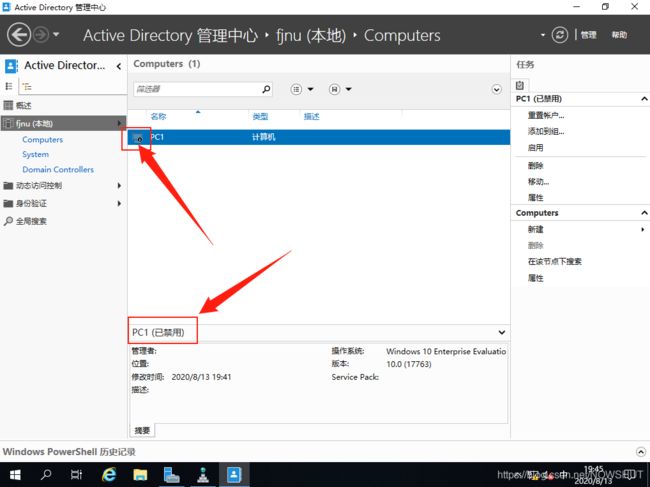The height and width of the screenshot is (487, 650).
Task: Open Windows Start menu
Action: tap(15, 475)
